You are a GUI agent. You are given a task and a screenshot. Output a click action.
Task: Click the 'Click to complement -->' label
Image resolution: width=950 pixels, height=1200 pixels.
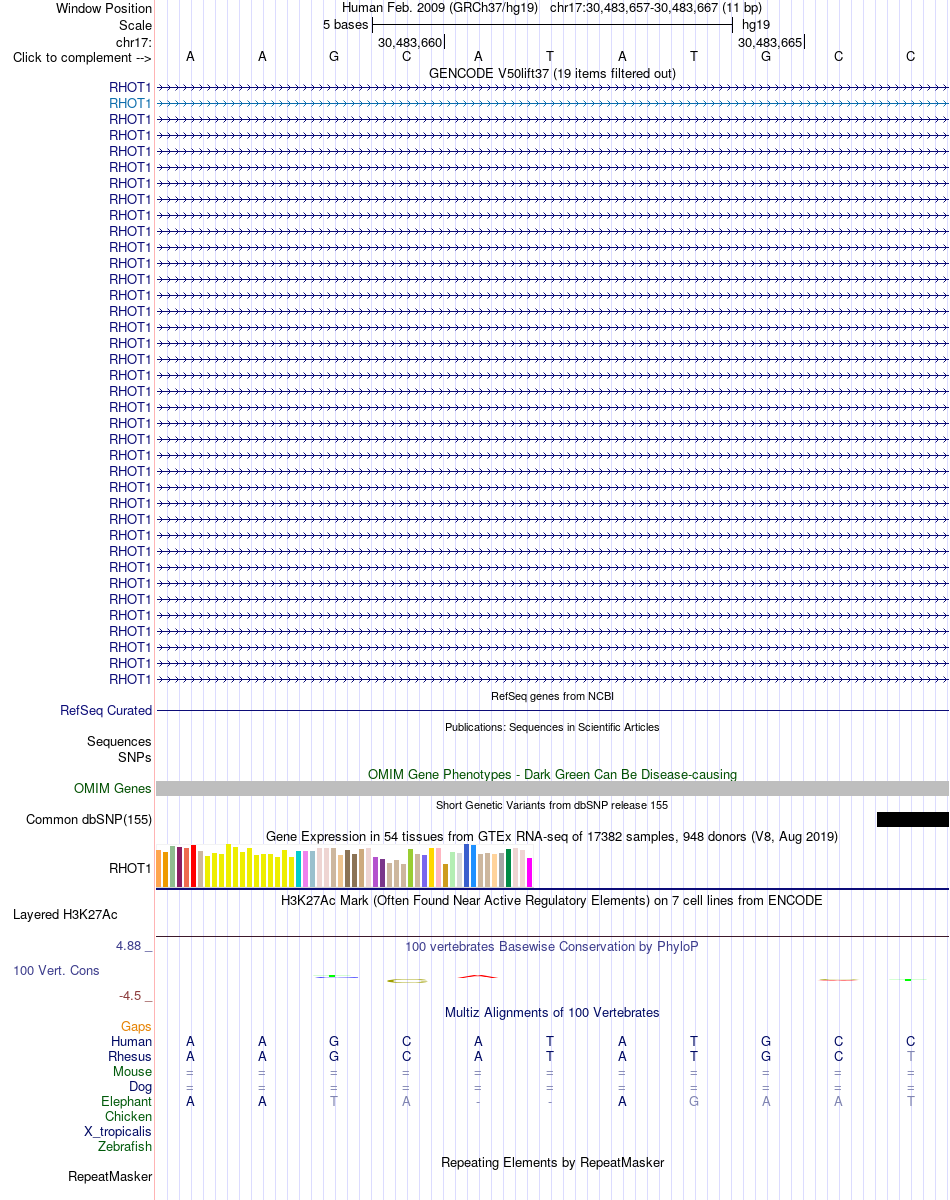(x=82, y=57)
